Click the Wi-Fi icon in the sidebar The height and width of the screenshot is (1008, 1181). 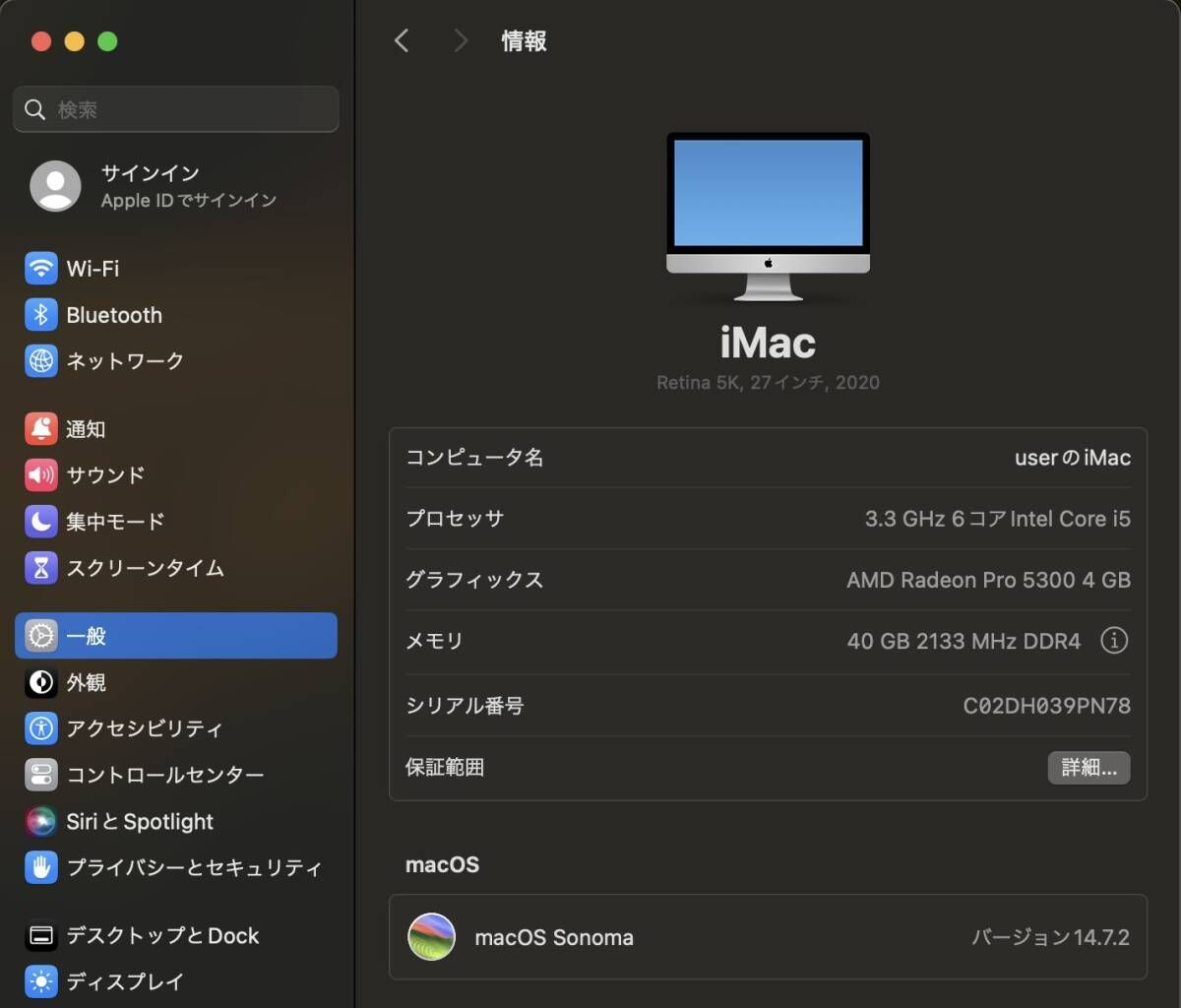[x=40, y=268]
